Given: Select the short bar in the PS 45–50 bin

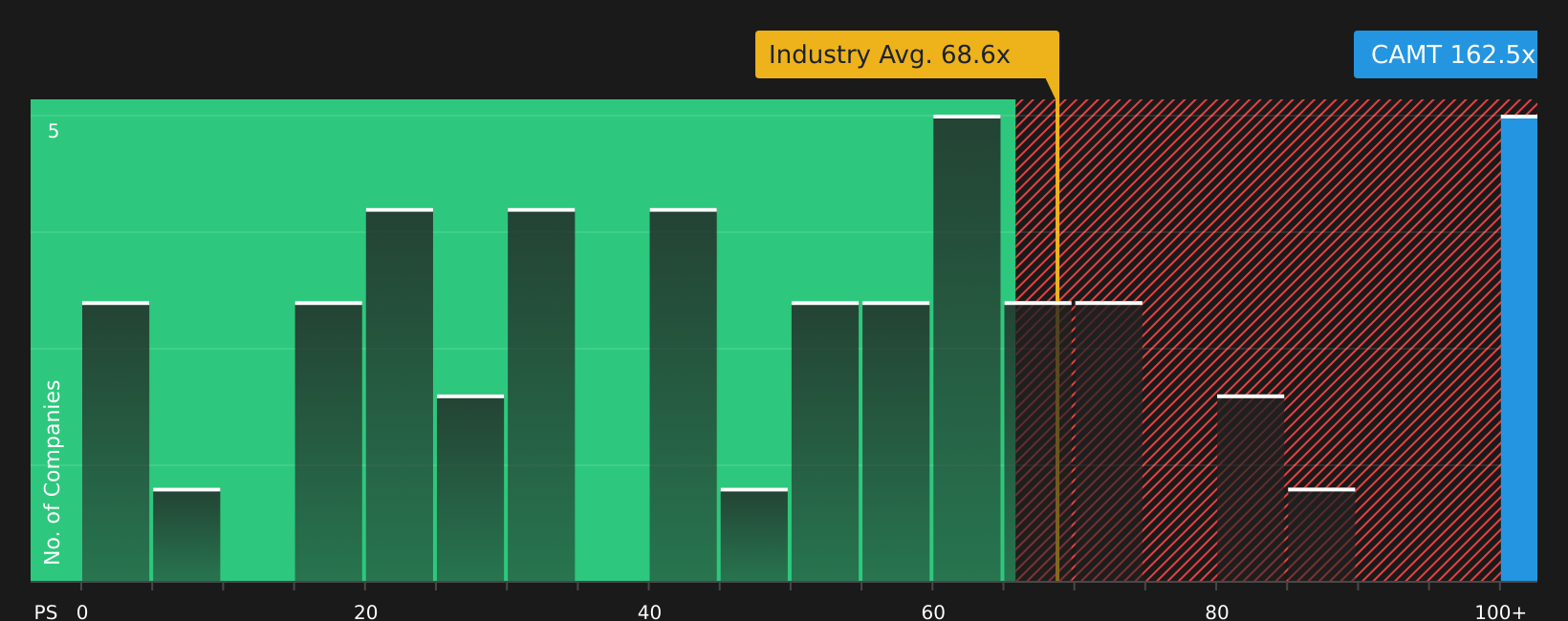Looking at the screenshot, I should [x=754, y=535].
